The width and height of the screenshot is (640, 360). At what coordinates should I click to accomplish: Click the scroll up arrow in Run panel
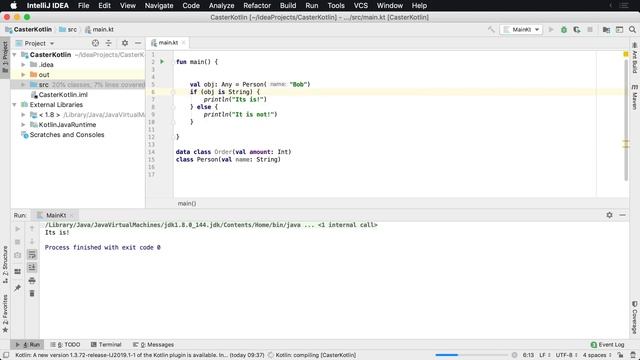(32, 229)
